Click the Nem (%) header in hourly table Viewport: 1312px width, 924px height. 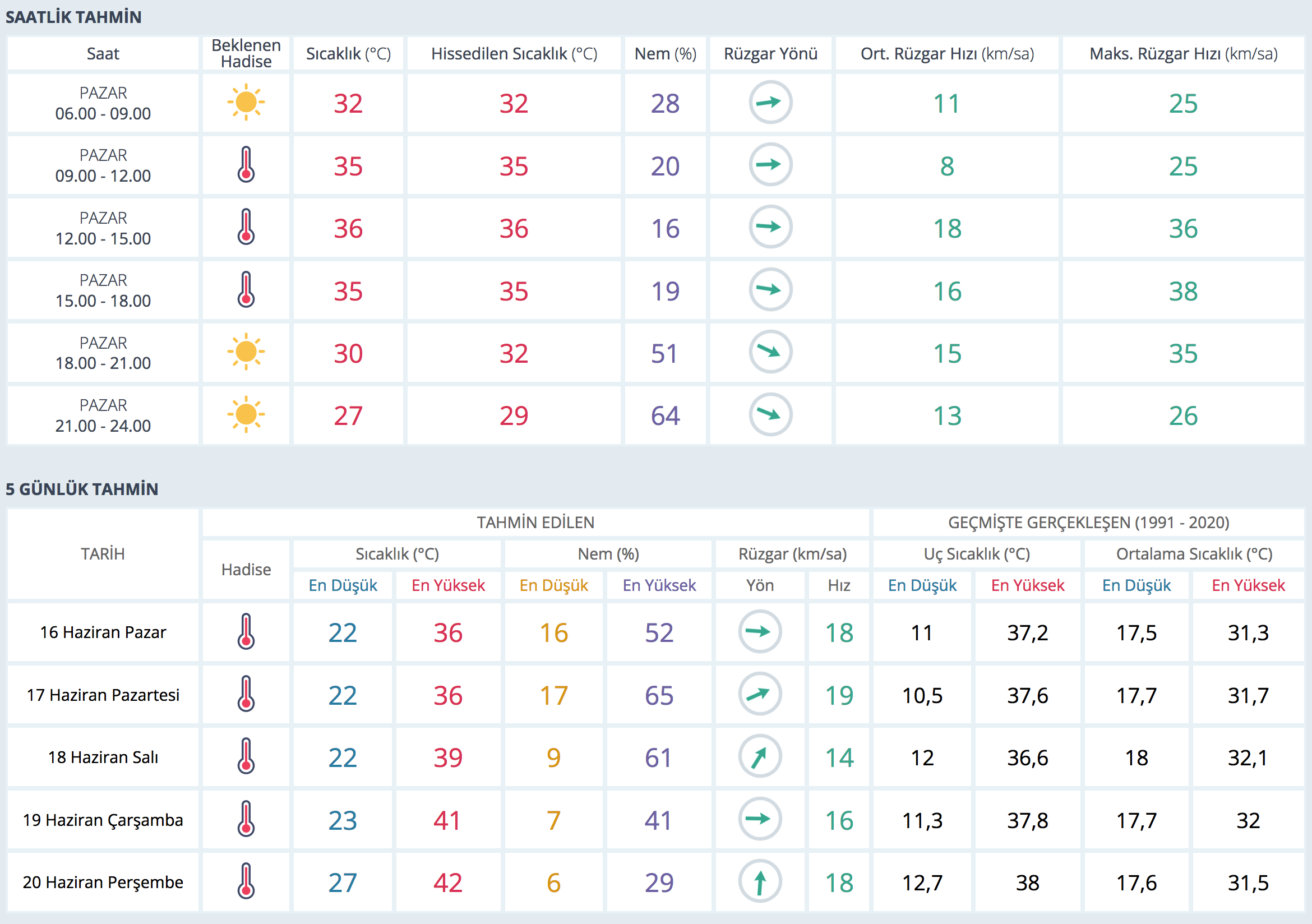(x=665, y=54)
